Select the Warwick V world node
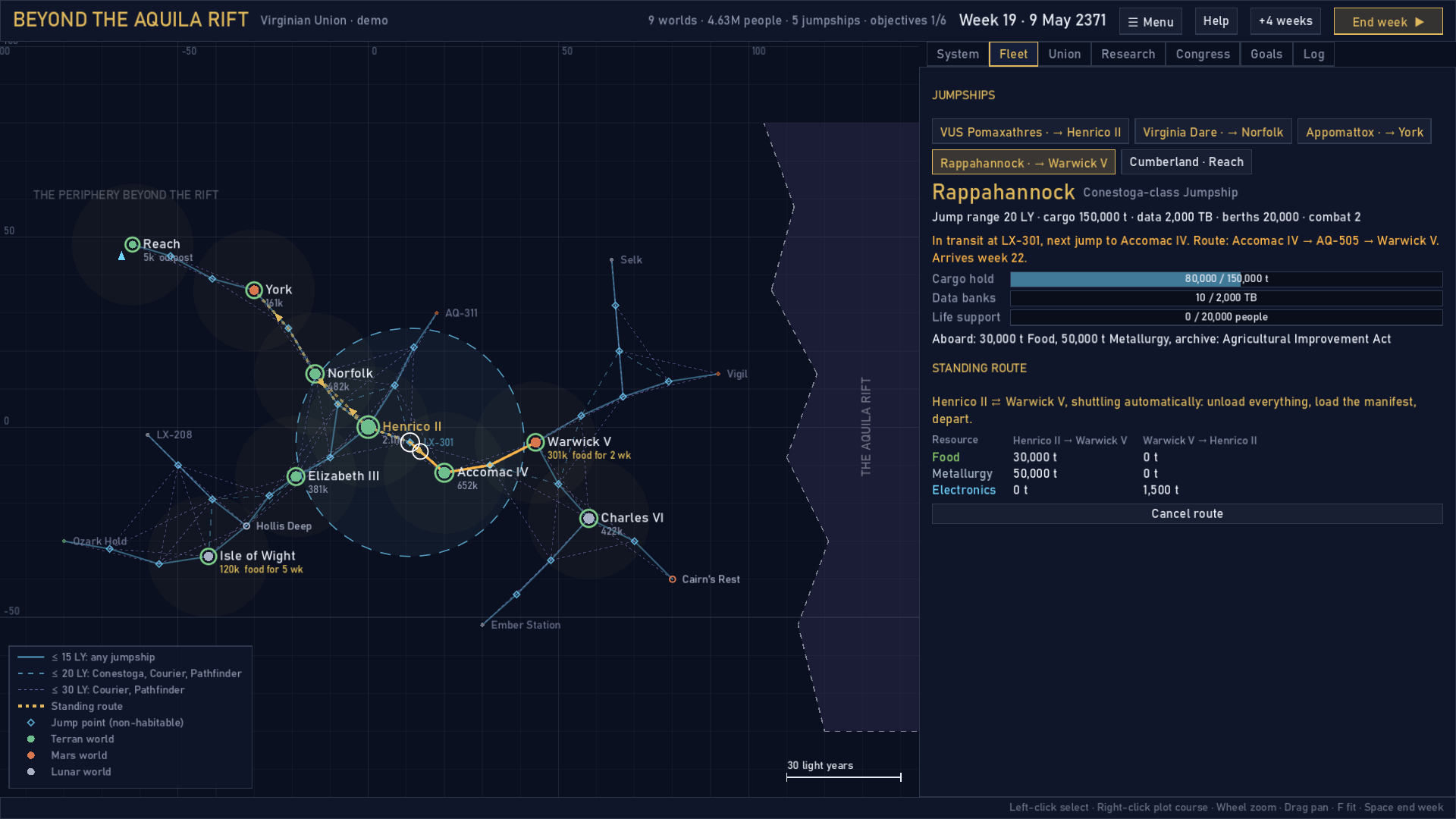 [535, 442]
